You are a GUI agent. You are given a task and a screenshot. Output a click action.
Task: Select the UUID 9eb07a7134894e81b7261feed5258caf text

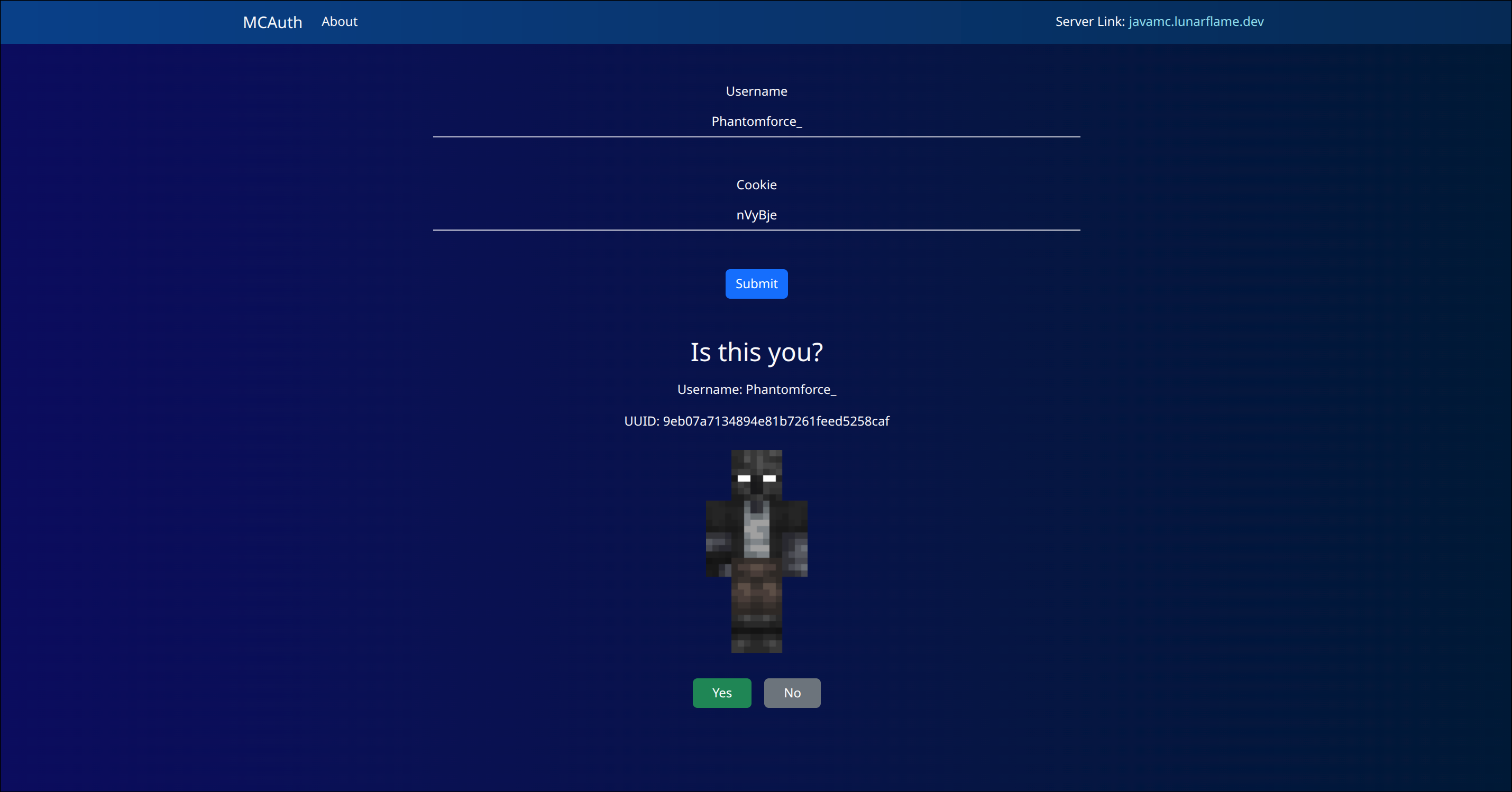tap(776, 421)
